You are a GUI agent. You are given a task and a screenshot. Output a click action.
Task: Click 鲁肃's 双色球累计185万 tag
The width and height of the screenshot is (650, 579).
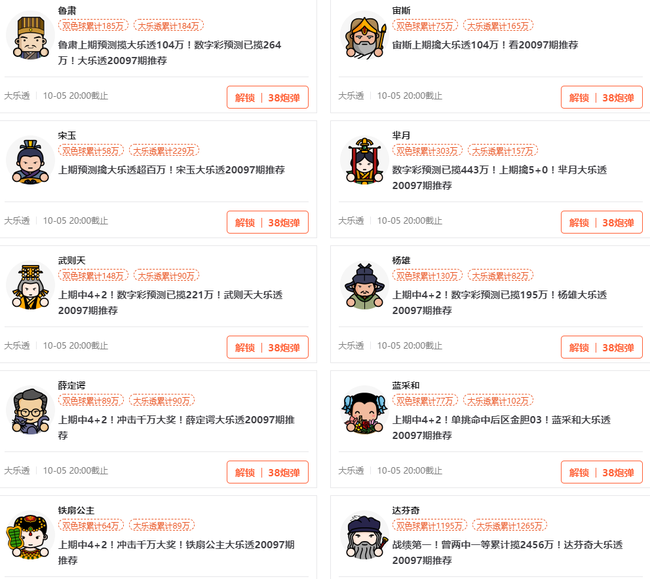point(93,26)
